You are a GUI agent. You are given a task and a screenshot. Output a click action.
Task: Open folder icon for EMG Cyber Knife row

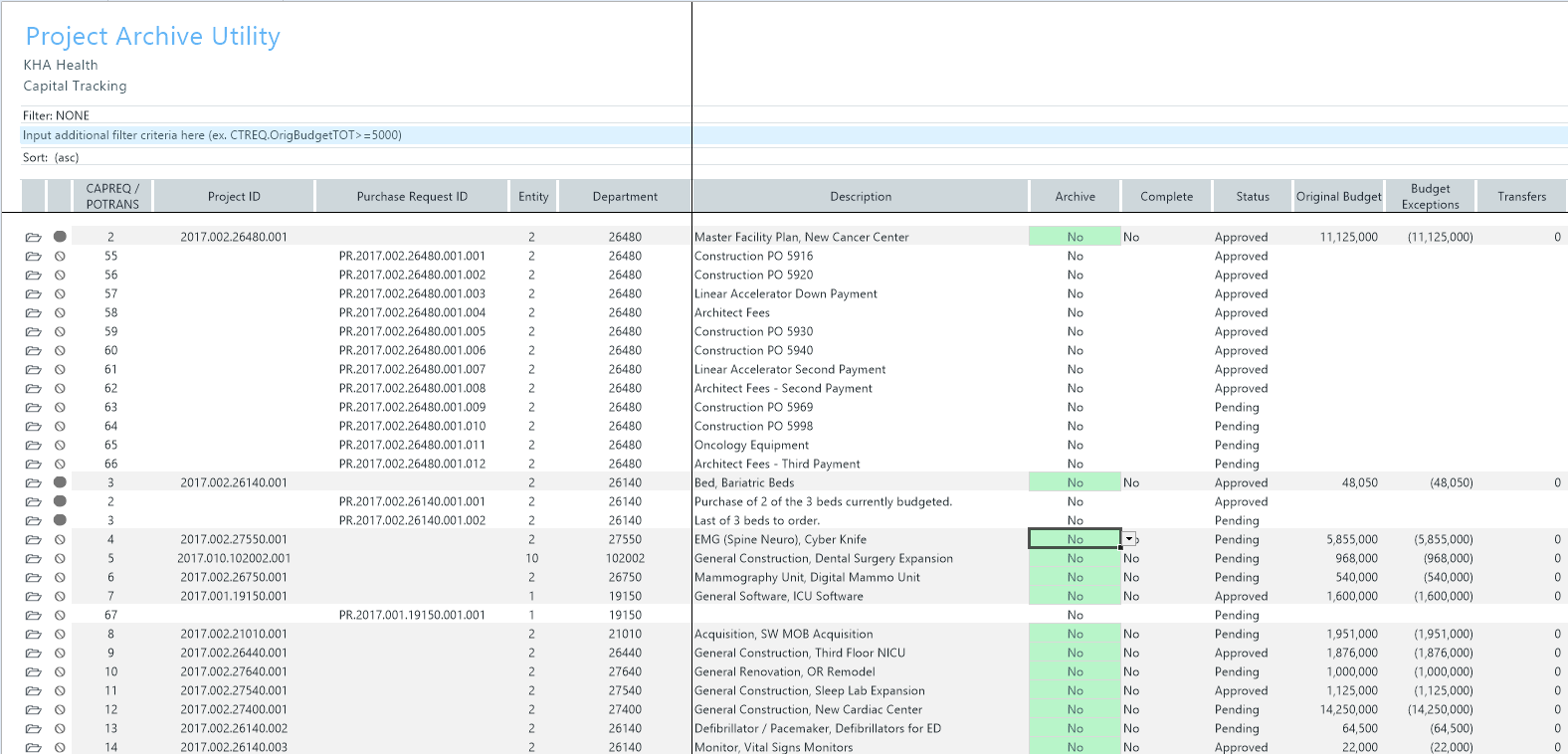click(x=33, y=539)
